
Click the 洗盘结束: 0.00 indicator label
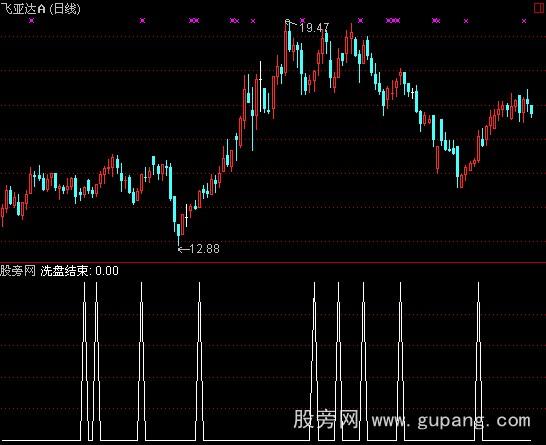[x=79, y=271]
